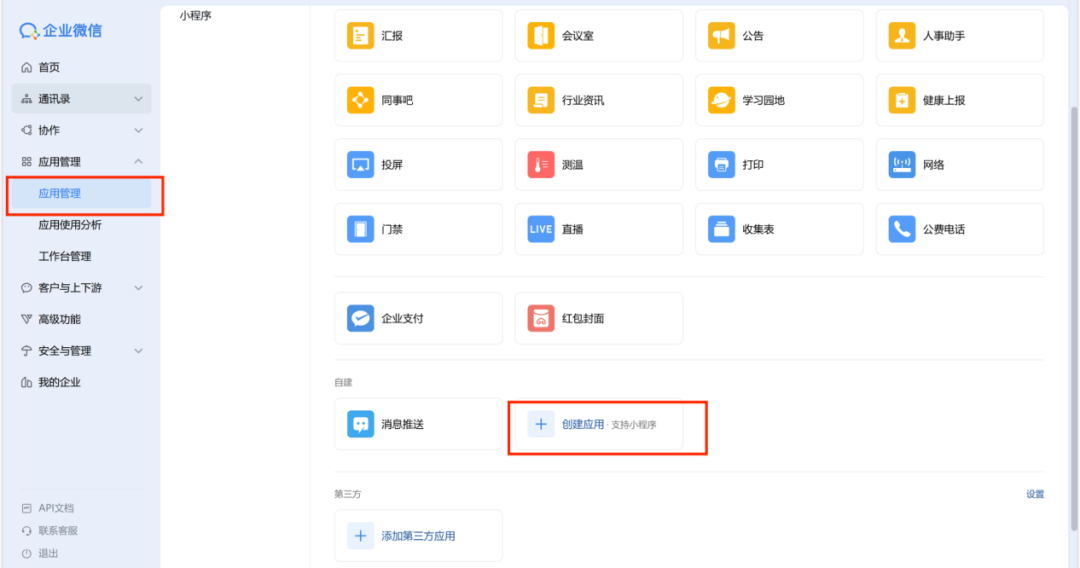1080x568 pixels.
Task: Click the 学习园地 app icon
Action: (721, 101)
